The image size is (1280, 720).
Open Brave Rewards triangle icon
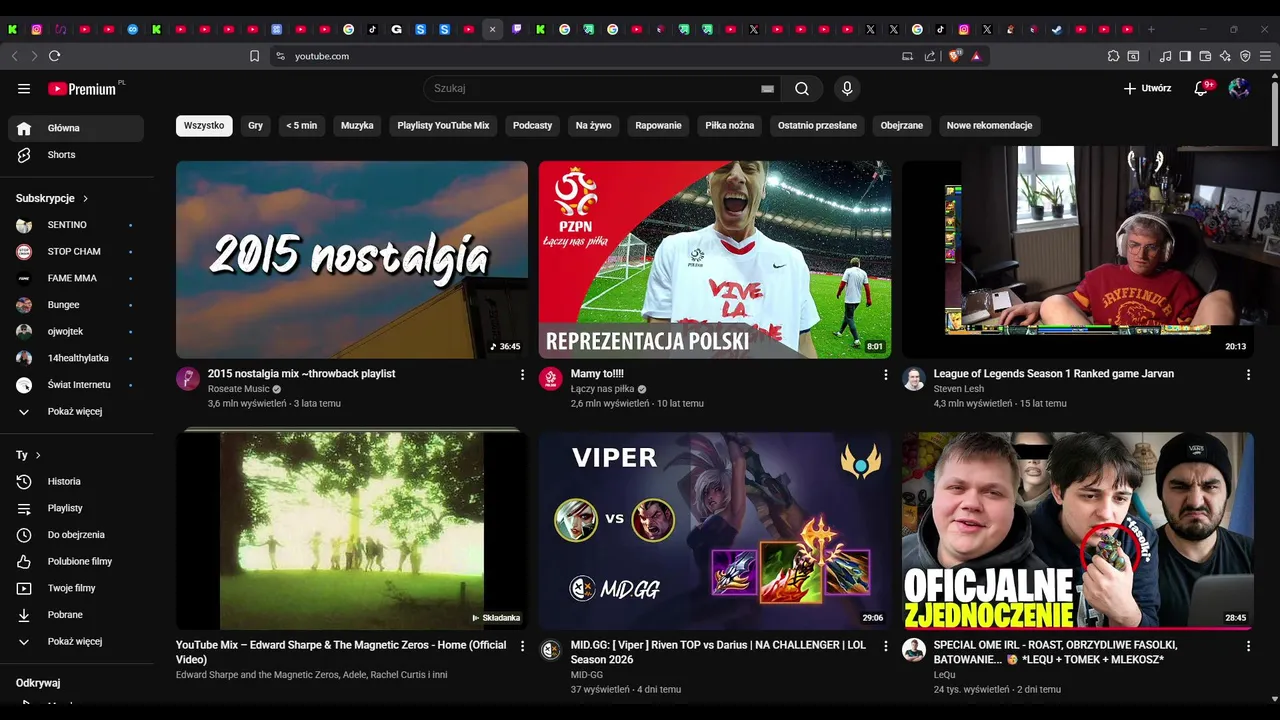coord(976,56)
